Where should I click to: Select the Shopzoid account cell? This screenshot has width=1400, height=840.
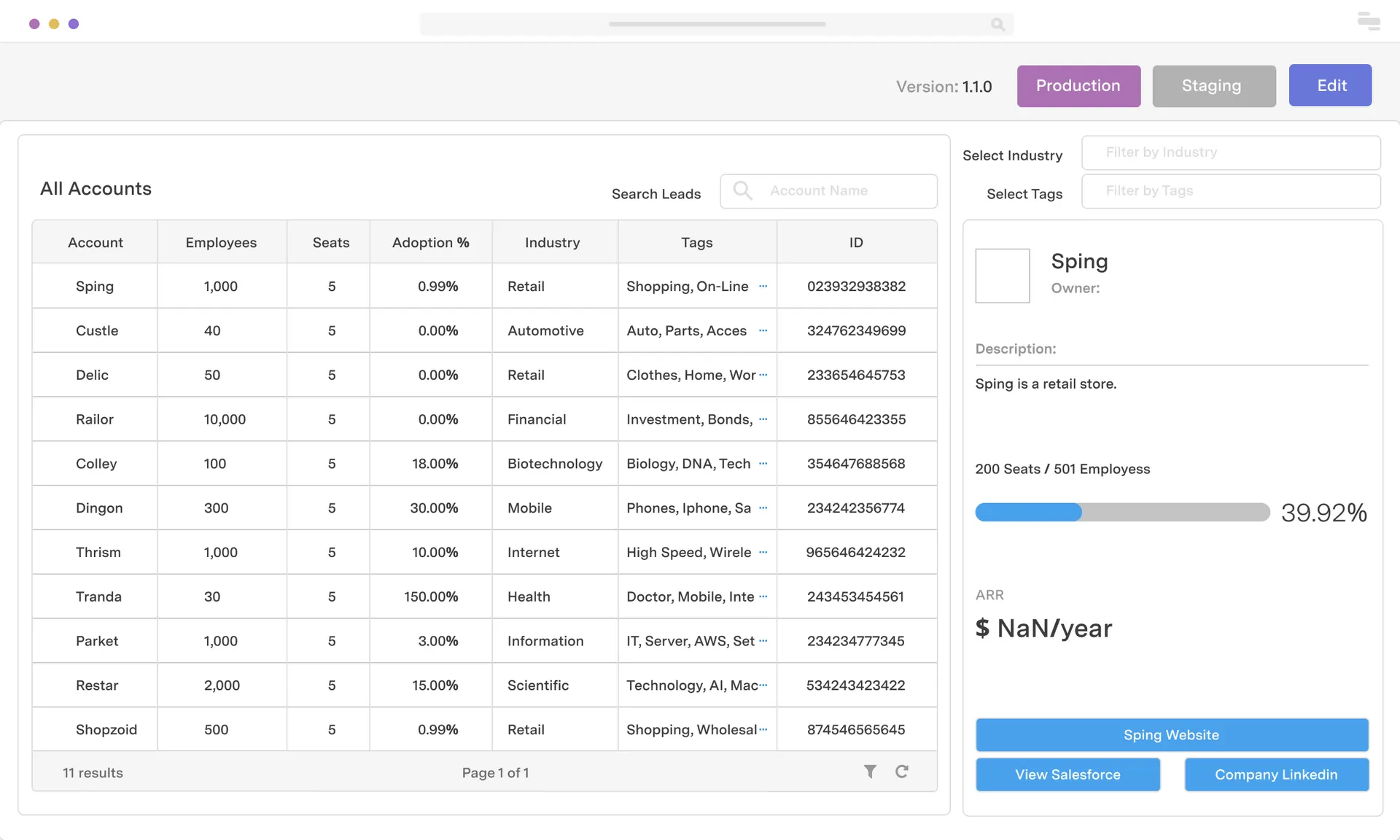(x=95, y=729)
